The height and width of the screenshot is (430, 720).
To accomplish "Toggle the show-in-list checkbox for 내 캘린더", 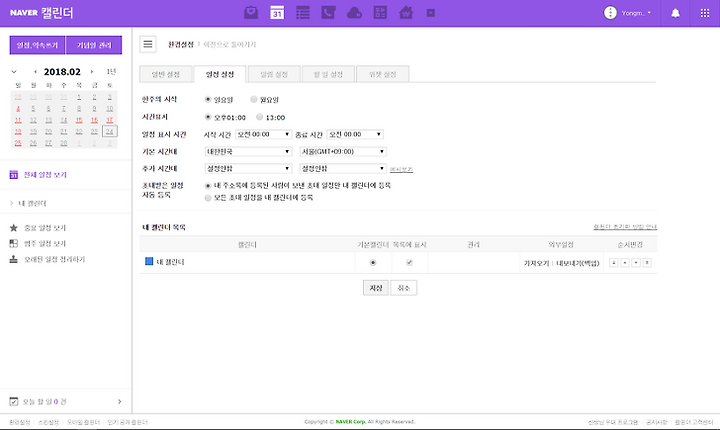I will click(x=409, y=263).
